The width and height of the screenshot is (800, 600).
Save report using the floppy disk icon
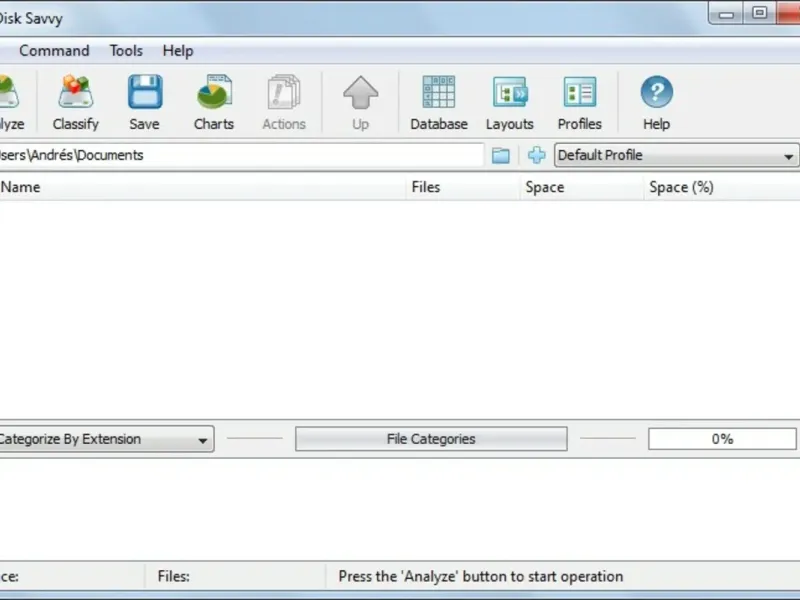[144, 103]
